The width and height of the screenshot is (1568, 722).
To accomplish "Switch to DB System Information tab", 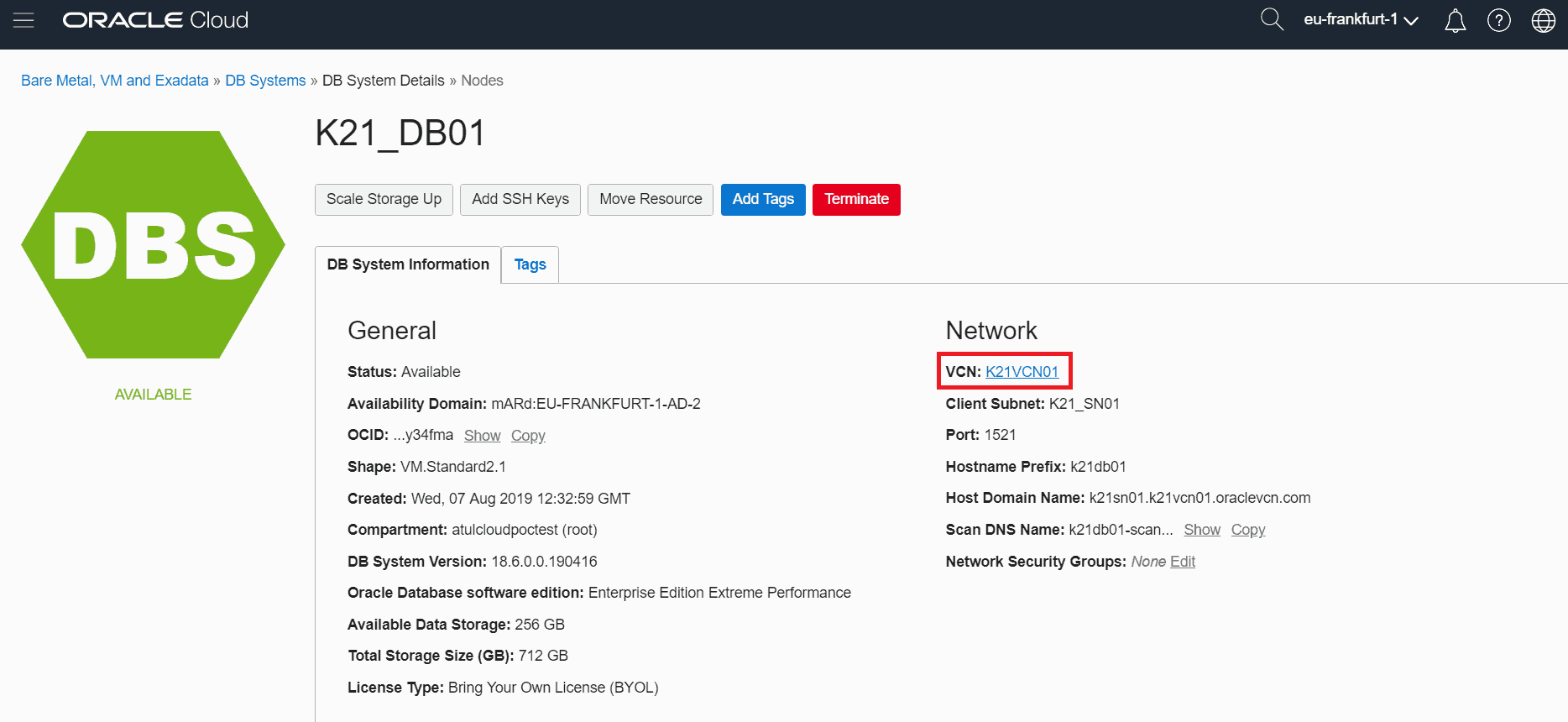I will coord(408,264).
